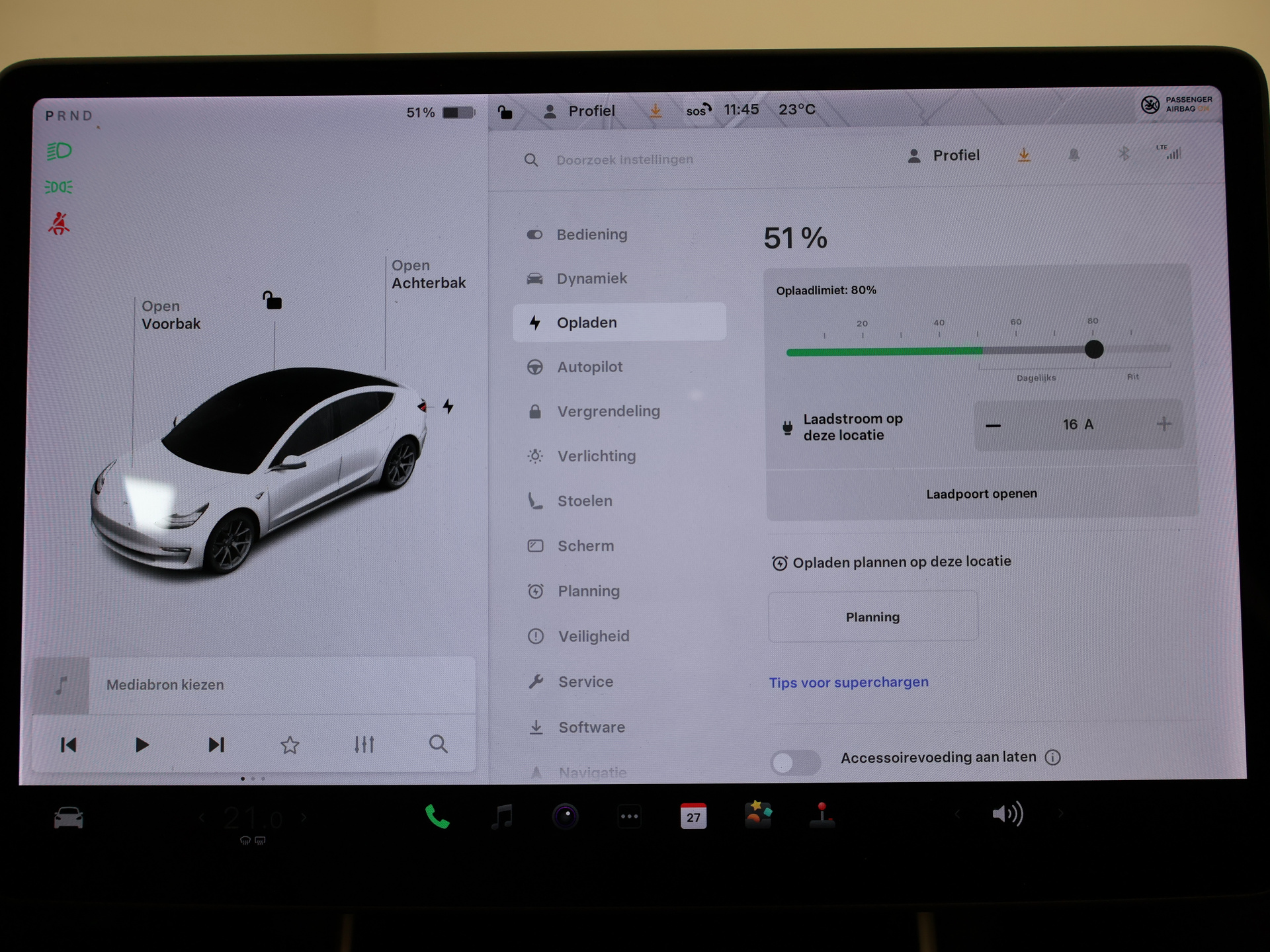1270x952 pixels.
Task: Tap the Rit mark on the charge limit slider
Action: (x=1133, y=376)
